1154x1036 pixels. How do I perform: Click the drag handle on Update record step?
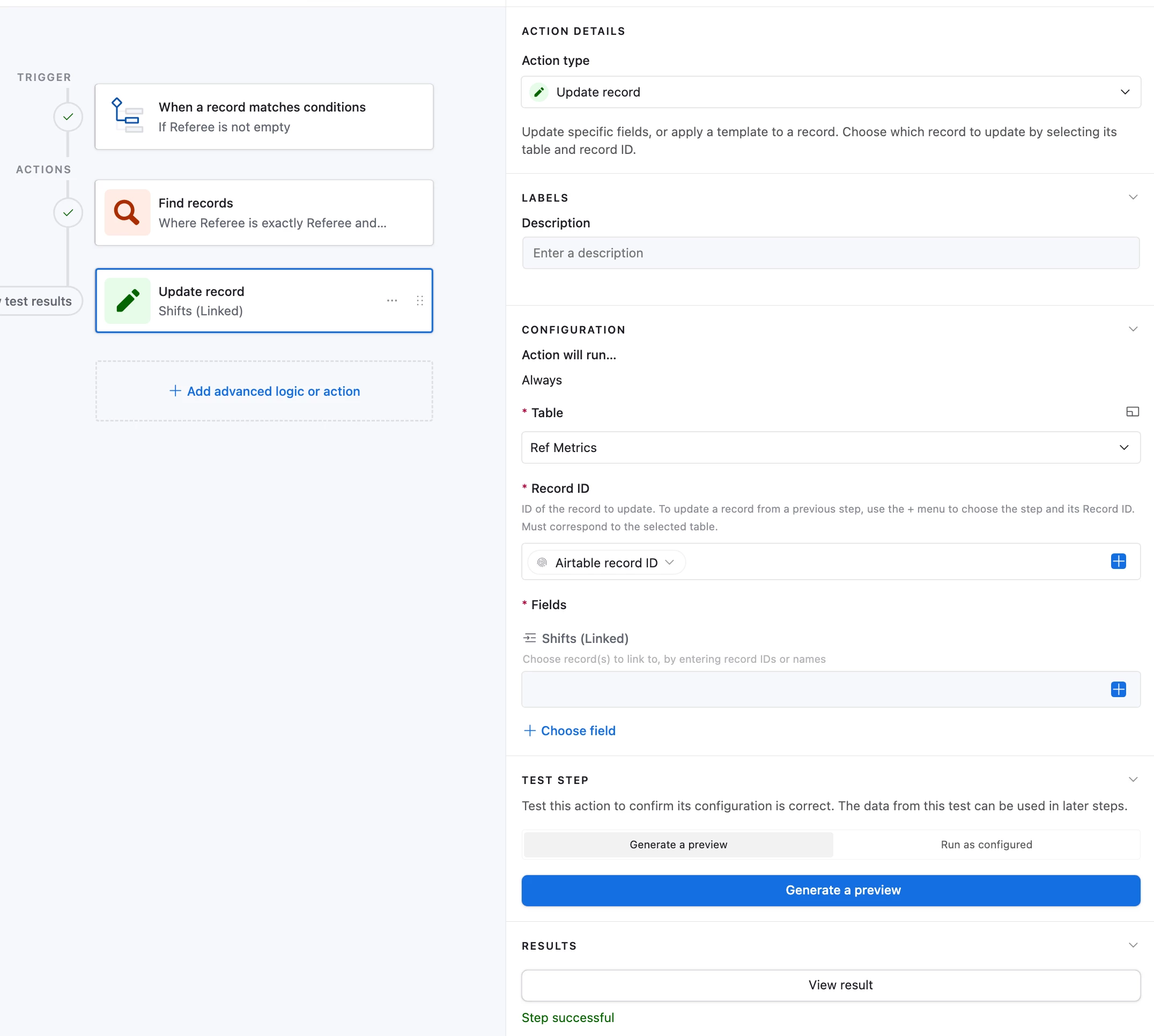[x=419, y=300]
